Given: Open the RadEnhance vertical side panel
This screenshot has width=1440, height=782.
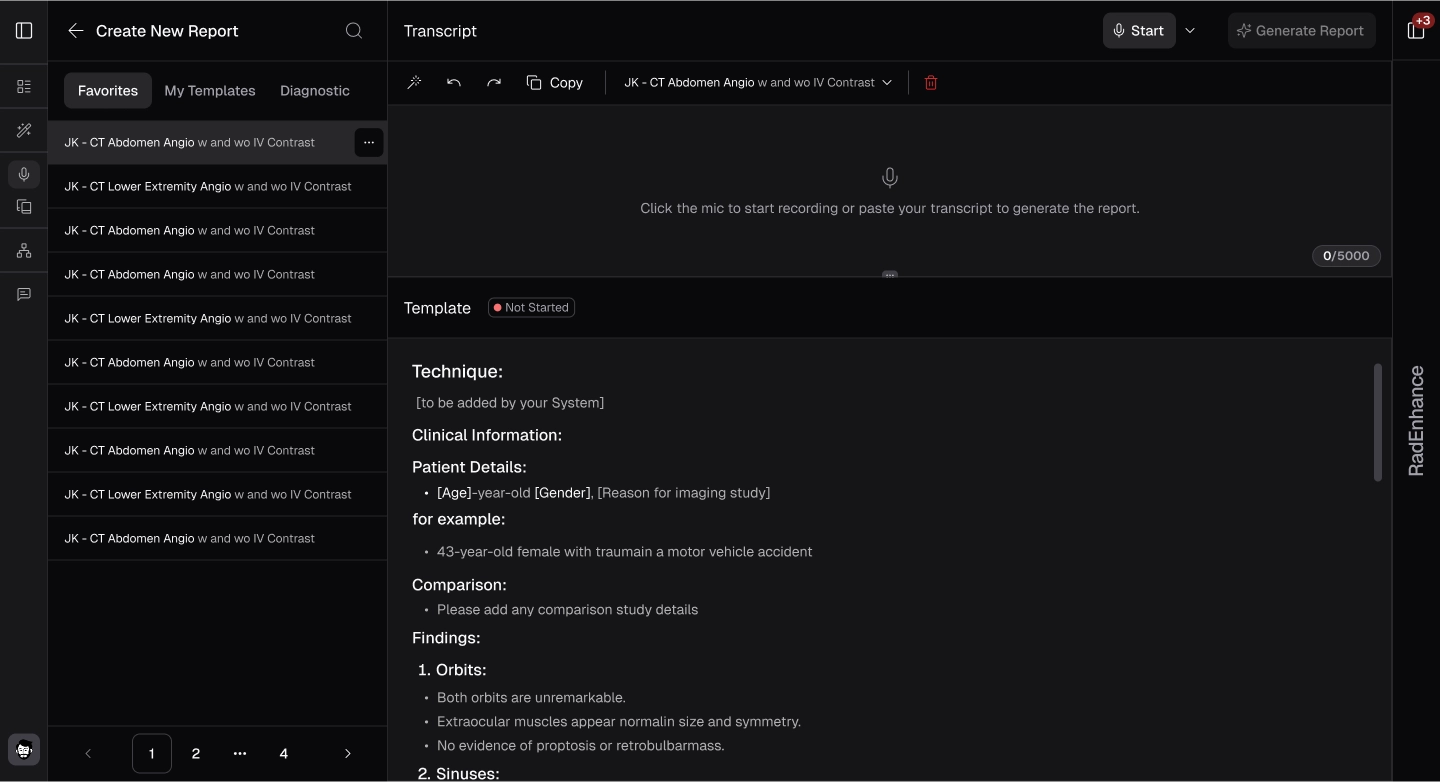Looking at the screenshot, I should pyautogui.click(x=1416, y=421).
